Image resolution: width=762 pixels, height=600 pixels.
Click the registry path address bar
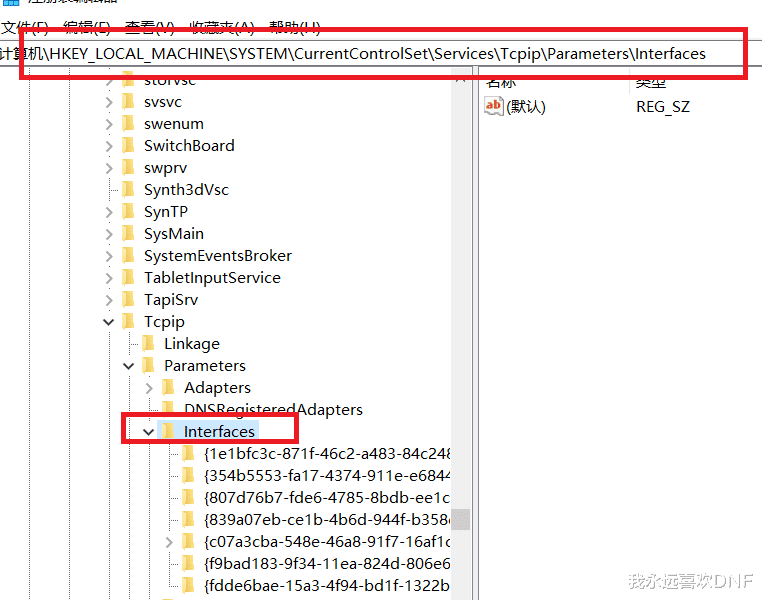tap(381, 53)
